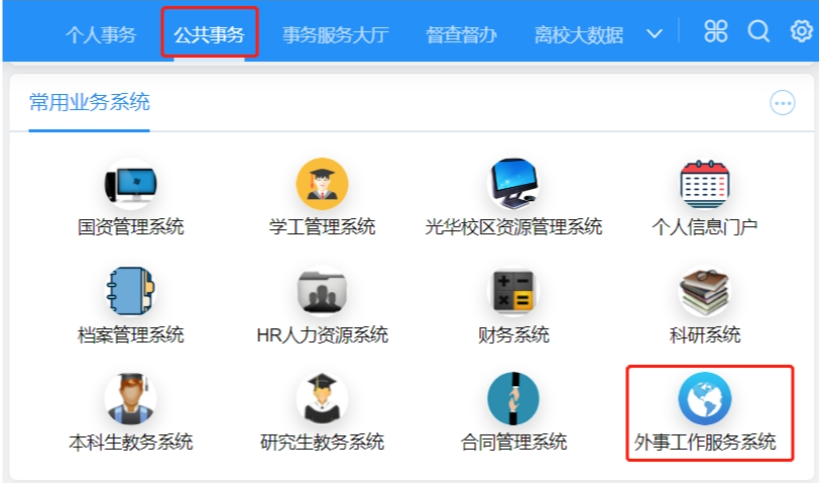
Task: Open the 国资管理系统 computer icon
Action: [131, 185]
